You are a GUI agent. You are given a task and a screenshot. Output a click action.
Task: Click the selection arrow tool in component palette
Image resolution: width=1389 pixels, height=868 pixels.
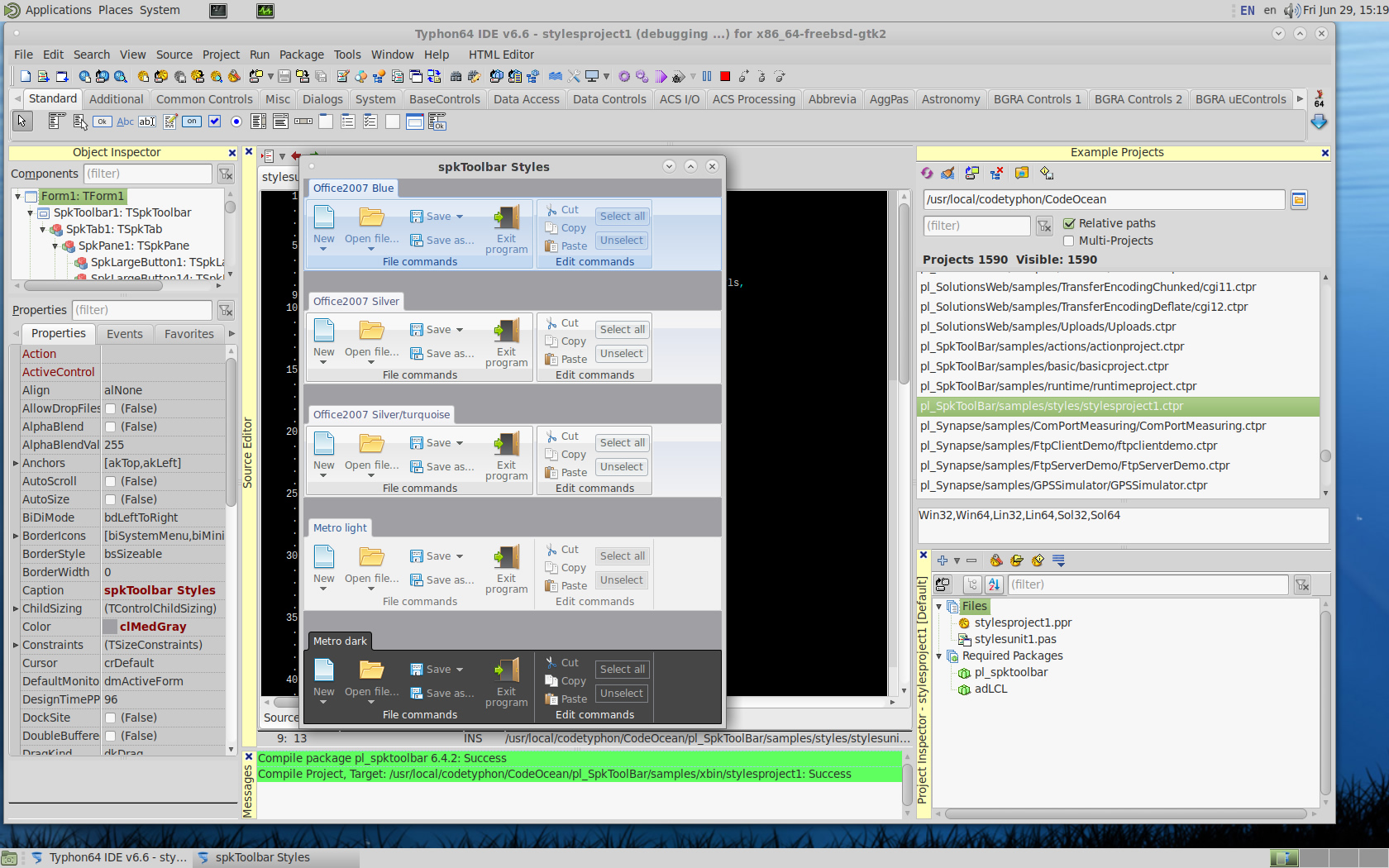click(22, 122)
